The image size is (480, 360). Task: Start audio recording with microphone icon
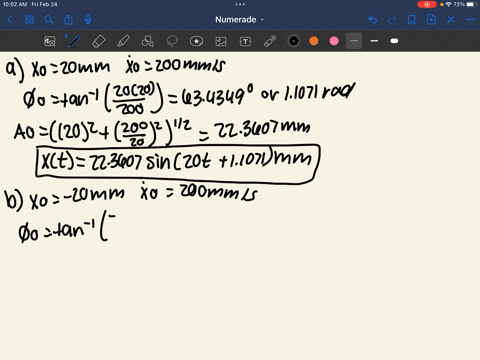88,20
